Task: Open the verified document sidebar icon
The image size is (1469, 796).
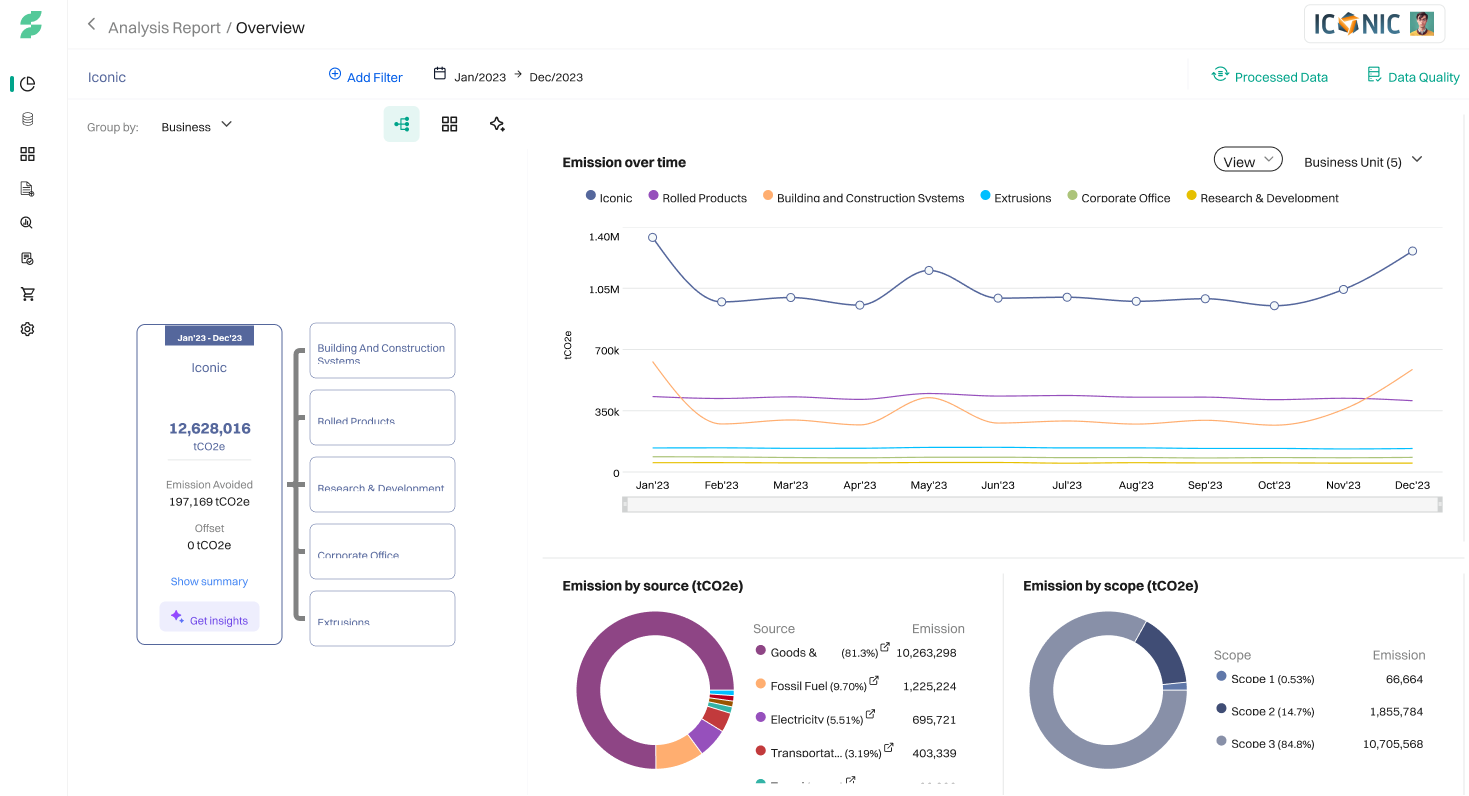Action: pyautogui.click(x=28, y=258)
